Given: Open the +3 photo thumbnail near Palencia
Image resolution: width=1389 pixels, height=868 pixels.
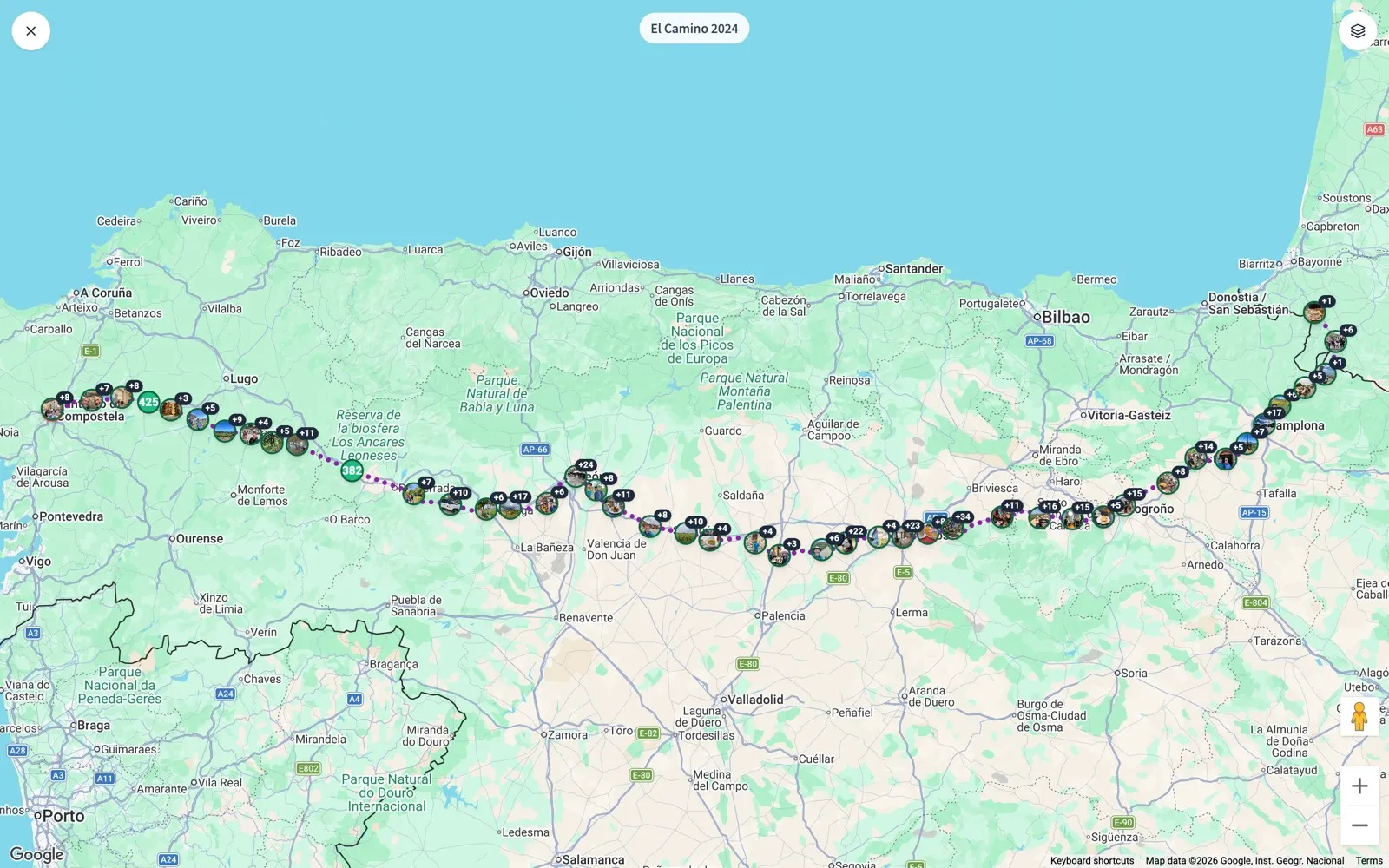Looking at the screenshot, I should point(779,554).
